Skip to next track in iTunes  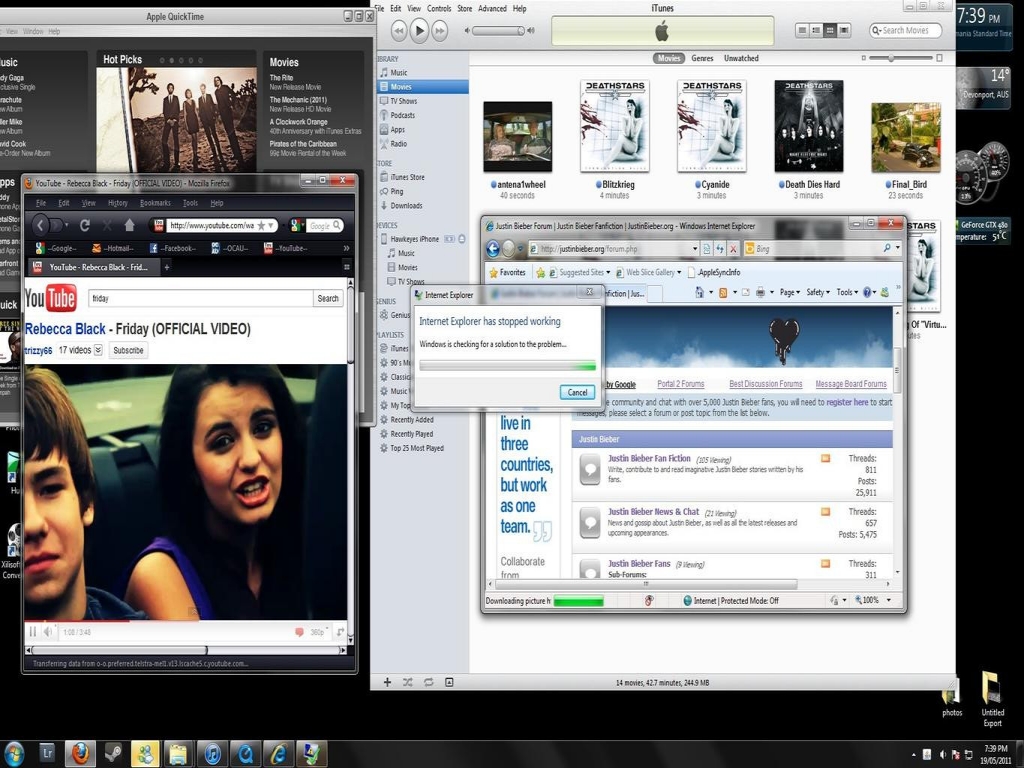pyautogui.click(x=440, y=30)
